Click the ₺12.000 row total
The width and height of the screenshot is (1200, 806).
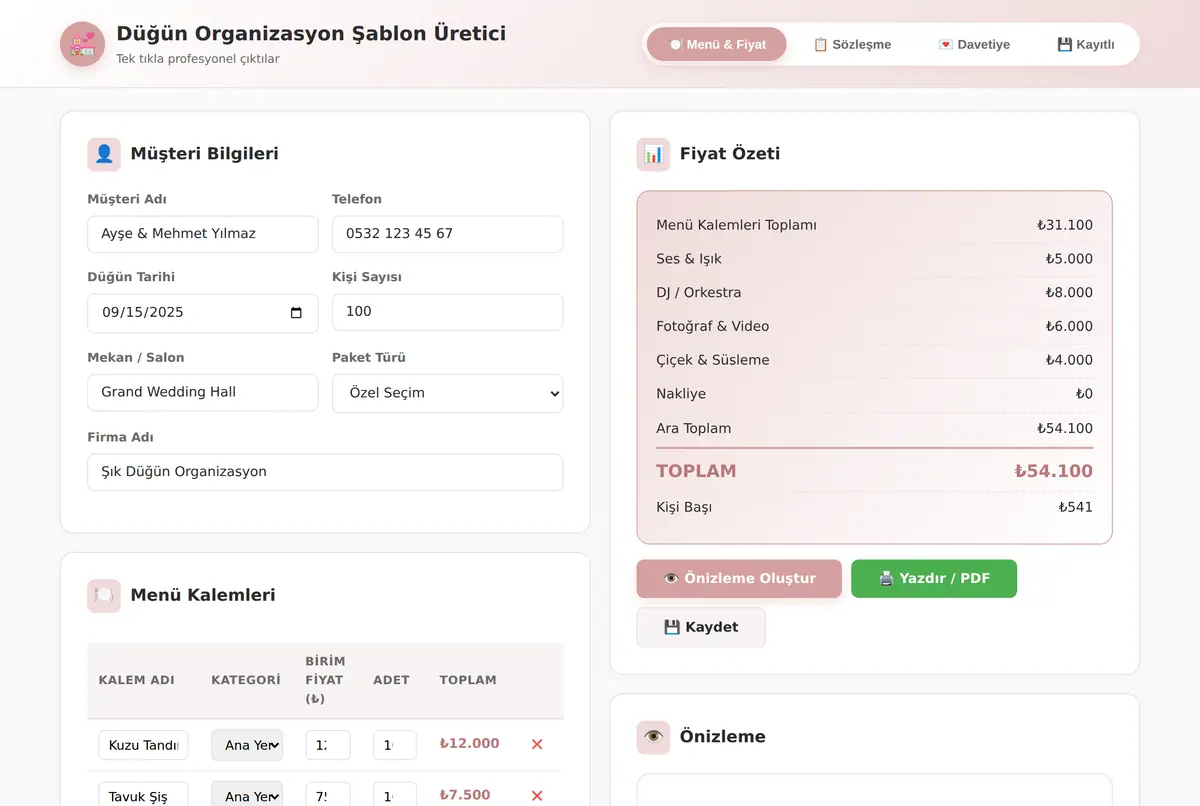(x=469, y=744)
